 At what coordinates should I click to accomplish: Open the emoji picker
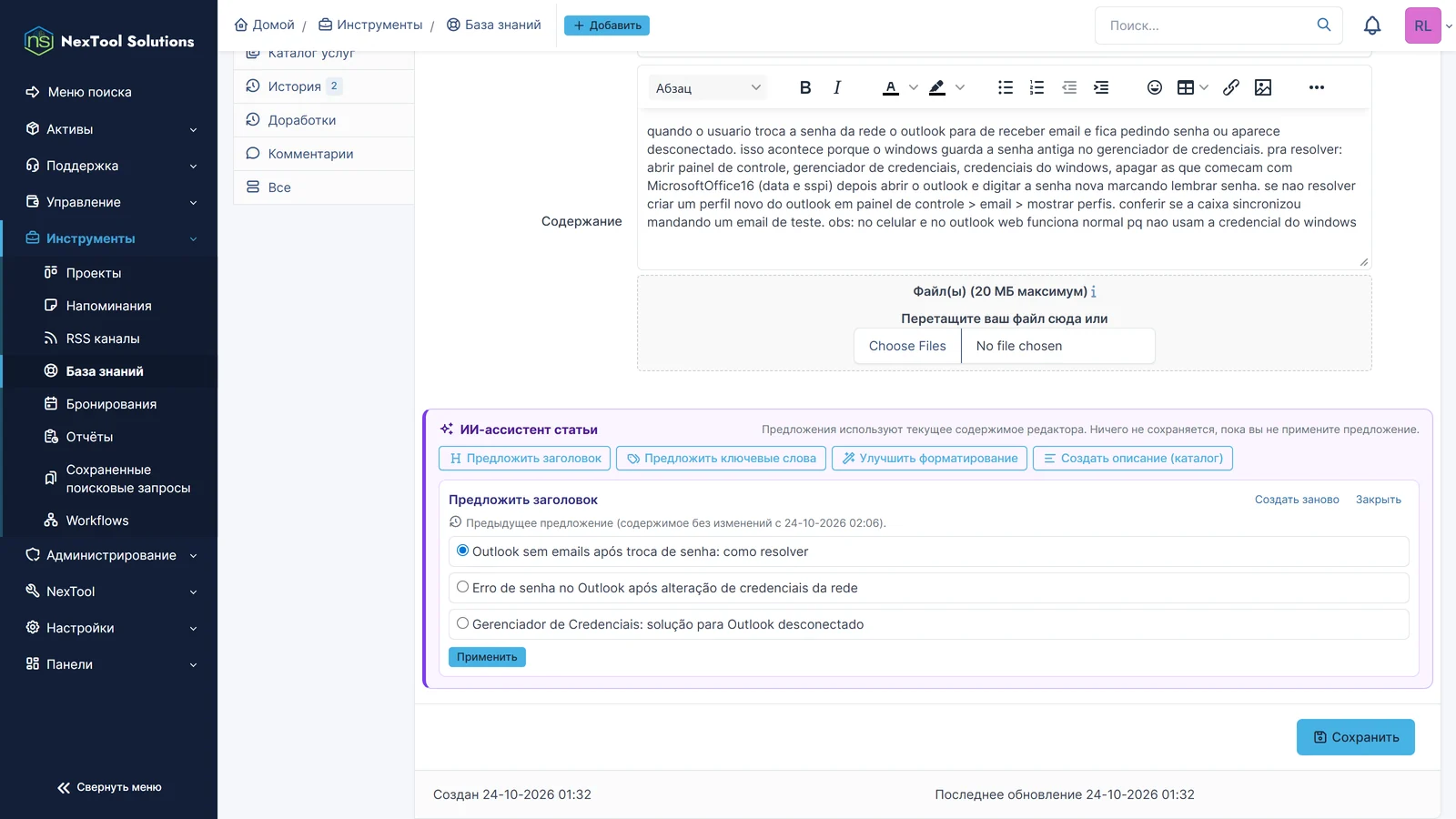1155,87
